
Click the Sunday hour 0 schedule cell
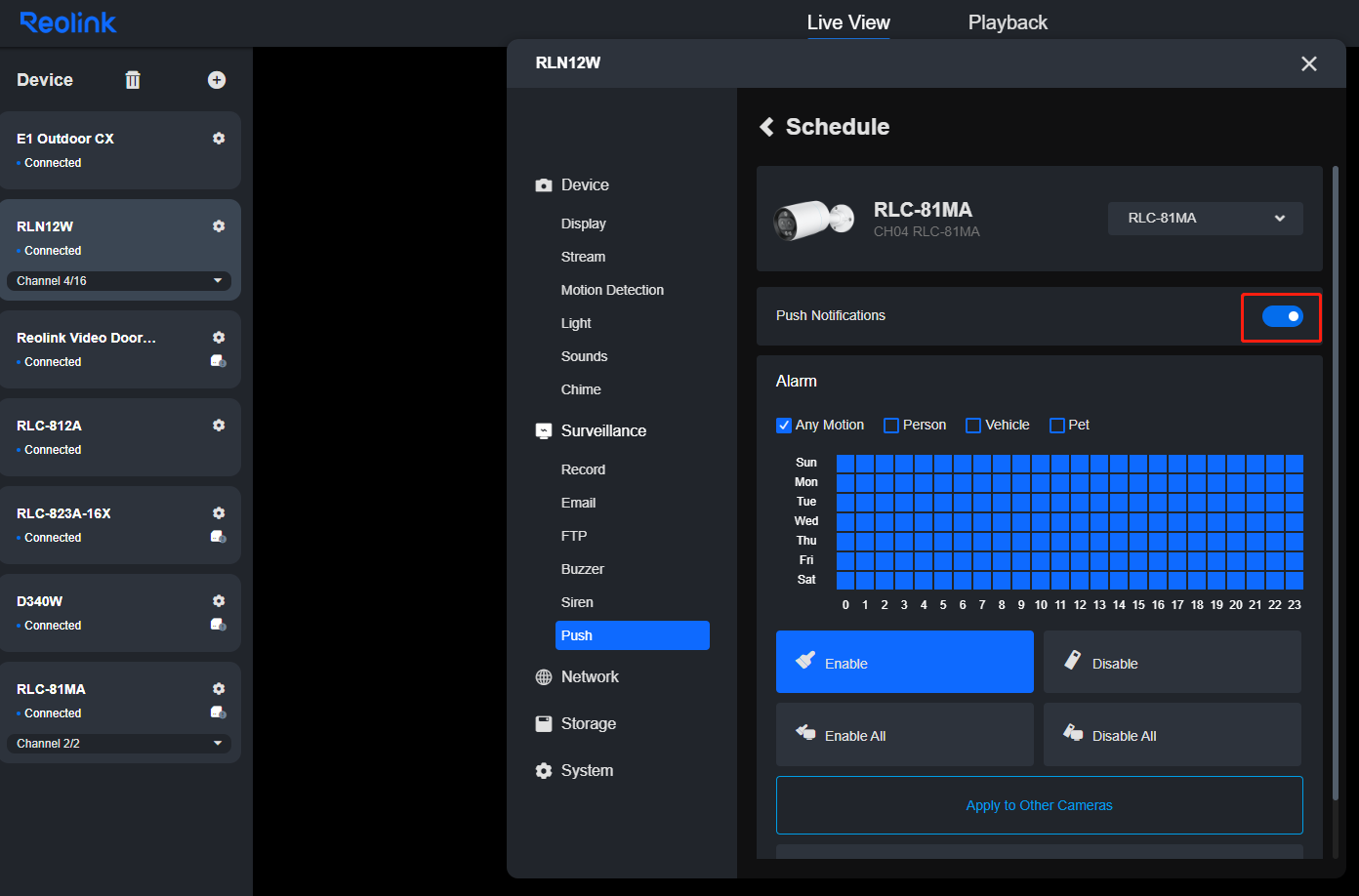845,464
